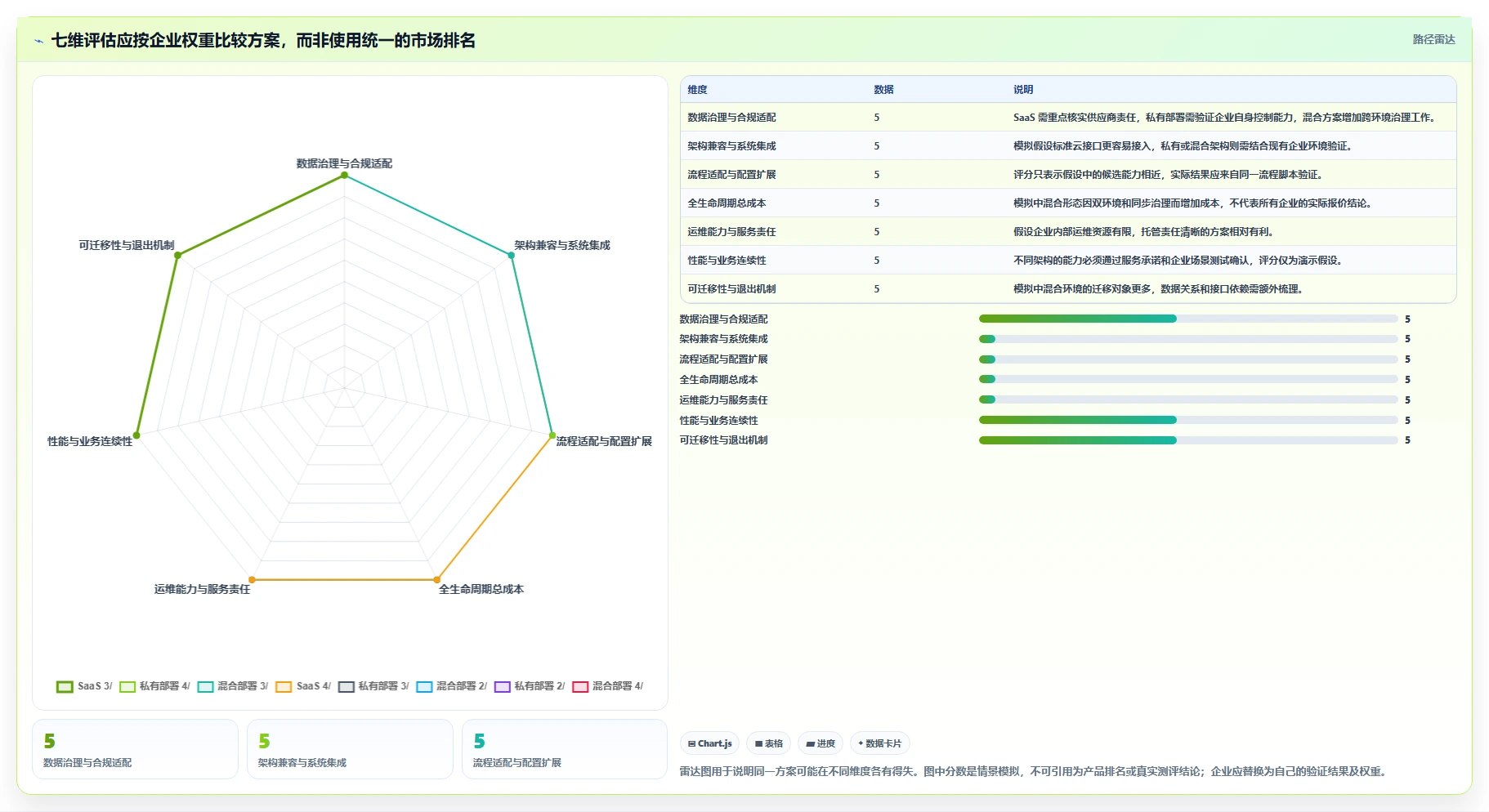Click the 可迁移性与退出机制 progress bar
The width and height of the screenshot is (1489, 812).
[x=1188, y=440]
